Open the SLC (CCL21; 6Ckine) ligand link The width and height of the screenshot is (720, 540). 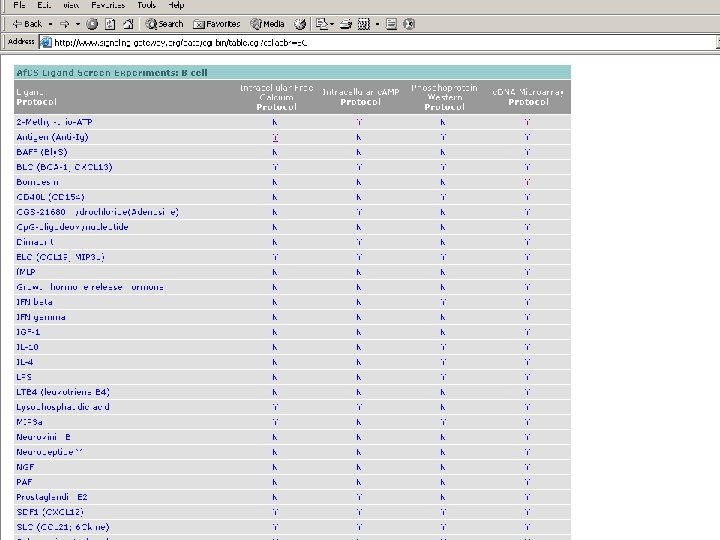coord(63,527)
